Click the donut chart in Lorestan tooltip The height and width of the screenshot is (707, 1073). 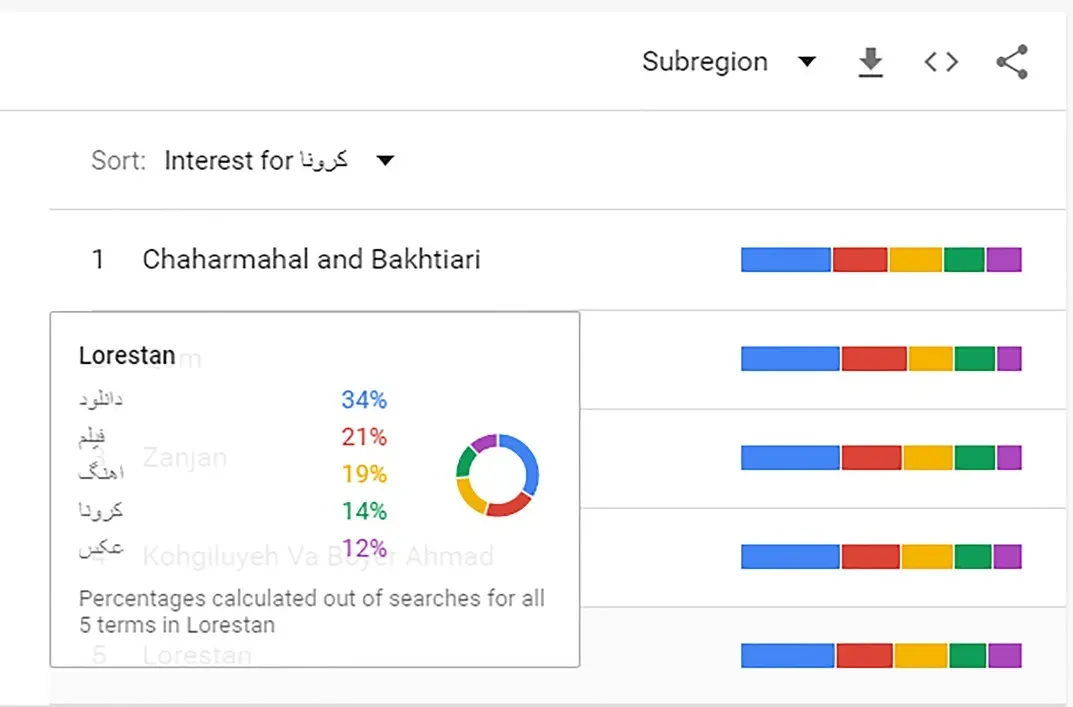pos(497,474)
